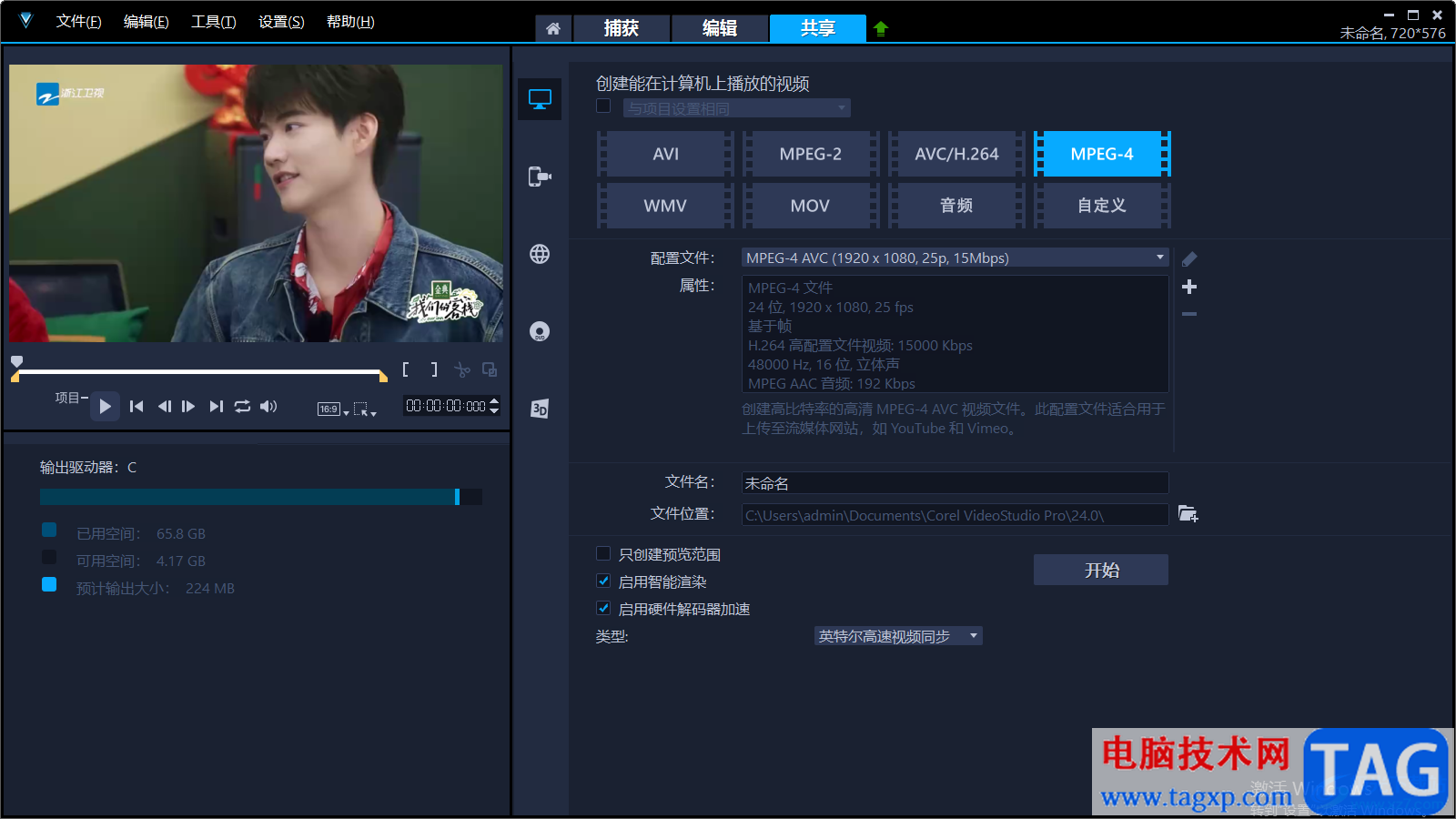Click the green upload arrow icon

880,28
